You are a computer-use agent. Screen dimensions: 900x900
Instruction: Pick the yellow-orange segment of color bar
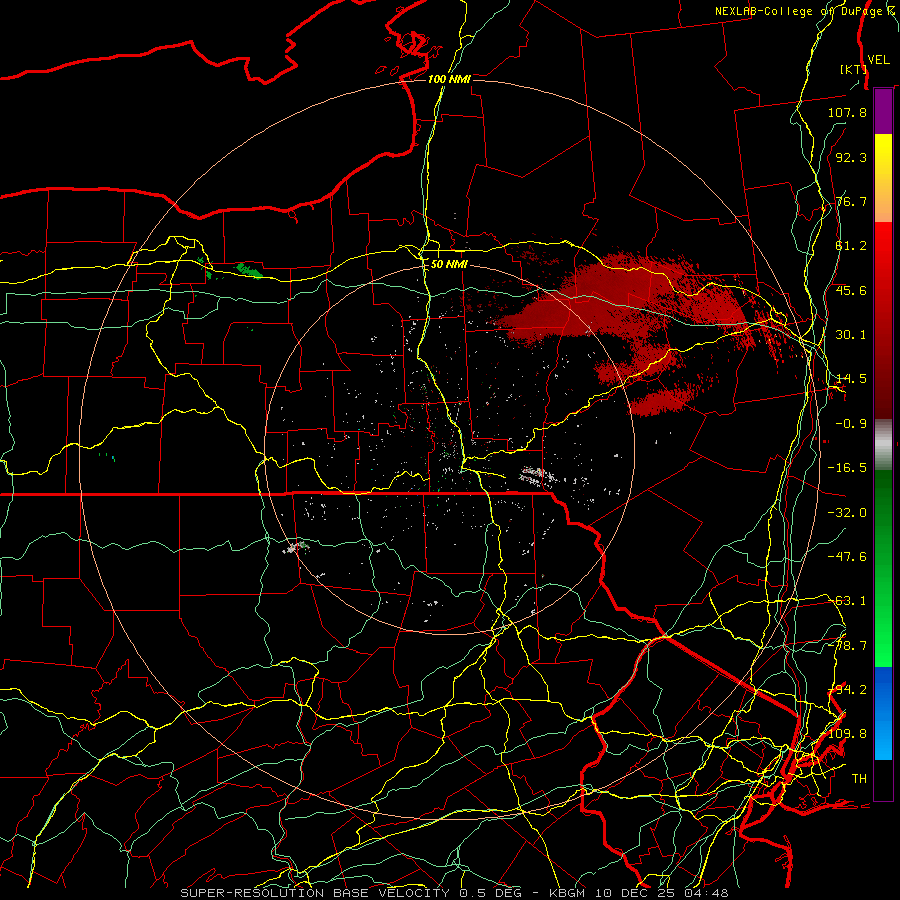click(883, 178)
